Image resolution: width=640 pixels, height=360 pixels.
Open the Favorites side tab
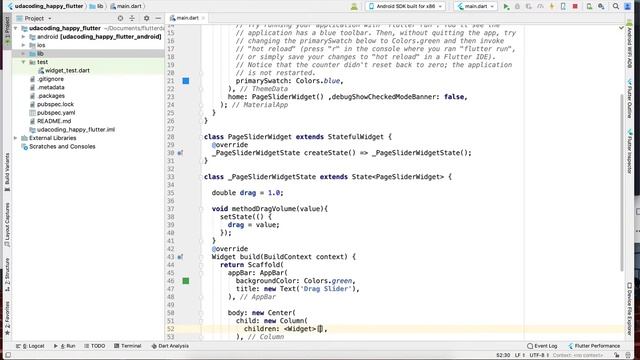click(x=7, y=318)
